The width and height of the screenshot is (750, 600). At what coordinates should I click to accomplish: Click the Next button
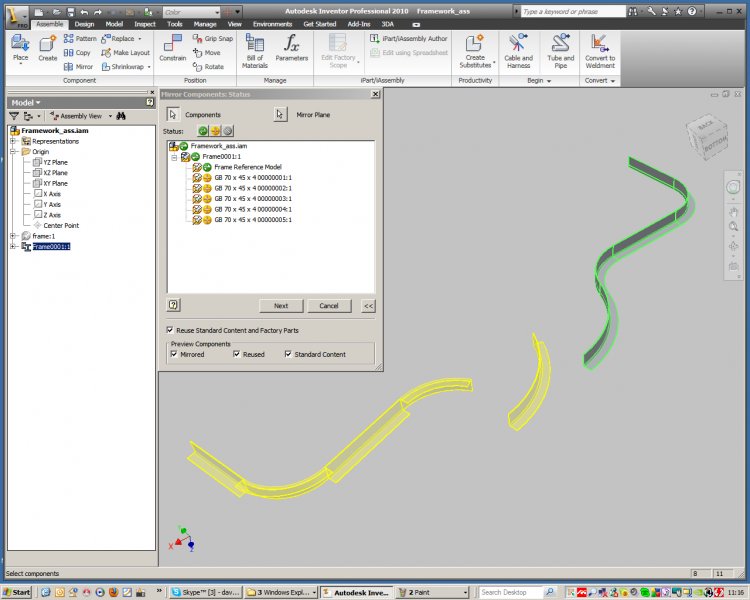281,306
